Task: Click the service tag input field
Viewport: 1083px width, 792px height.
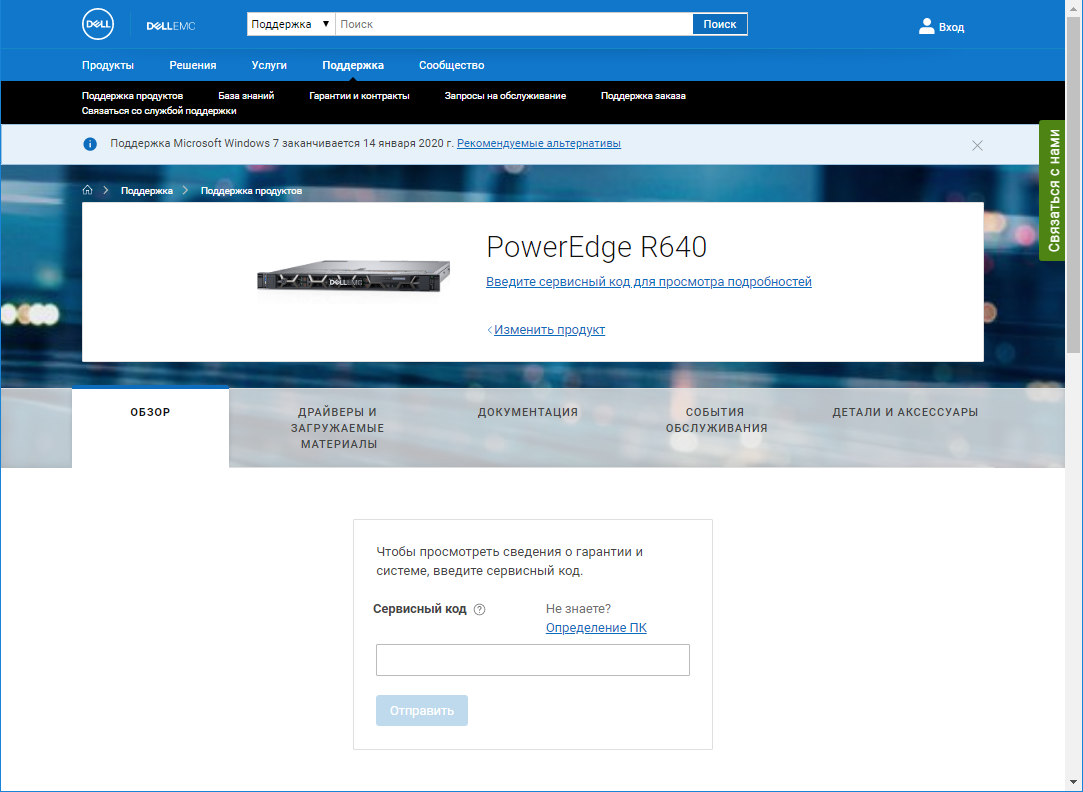Action: coord(533,660)
